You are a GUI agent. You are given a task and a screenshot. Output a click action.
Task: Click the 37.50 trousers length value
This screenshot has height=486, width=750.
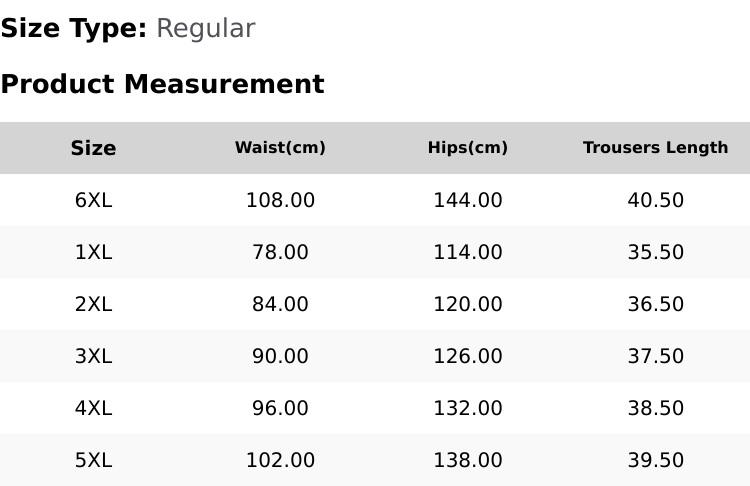coord(655,356)
